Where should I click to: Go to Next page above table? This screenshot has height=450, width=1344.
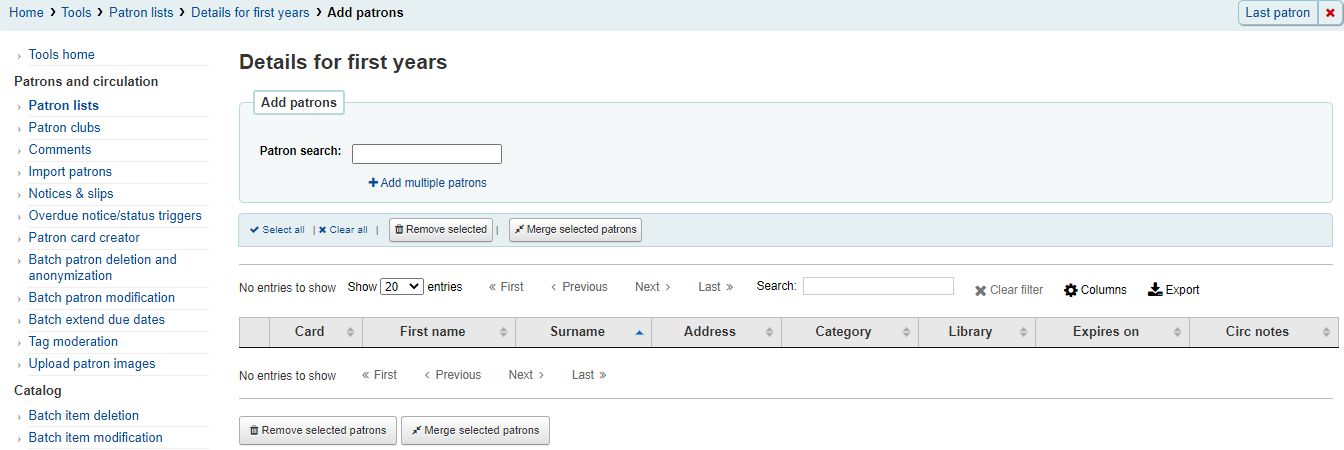point(653,287)
